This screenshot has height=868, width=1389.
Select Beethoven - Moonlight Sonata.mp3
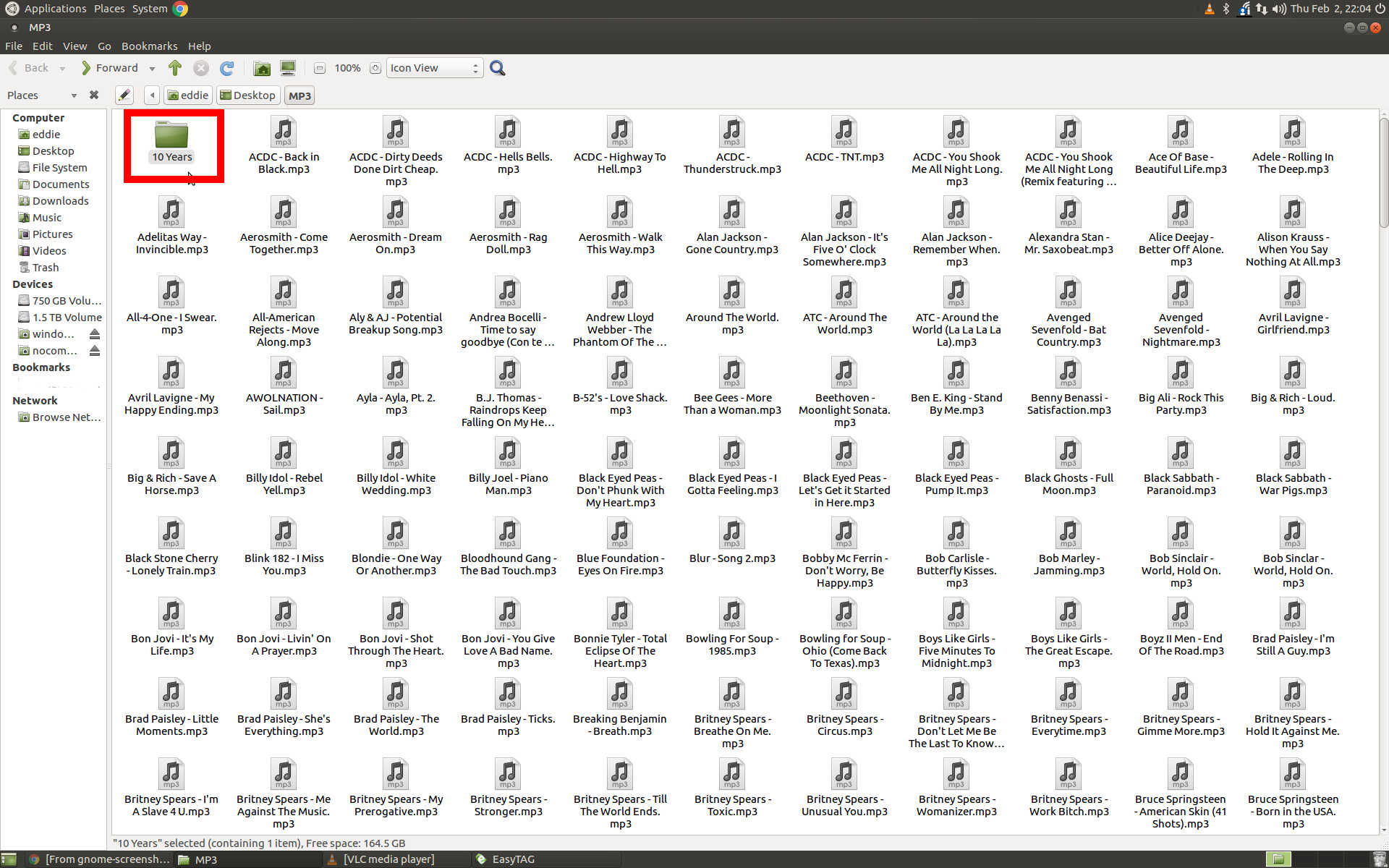click(844, 393)
